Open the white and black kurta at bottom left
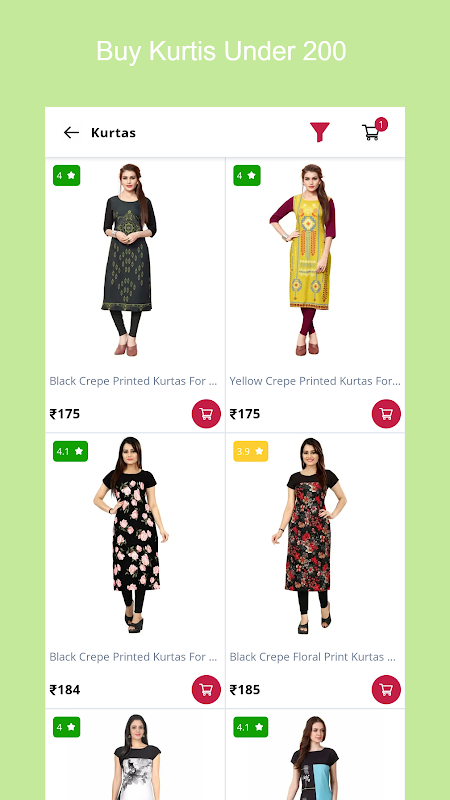 click(x=135, y=757)
